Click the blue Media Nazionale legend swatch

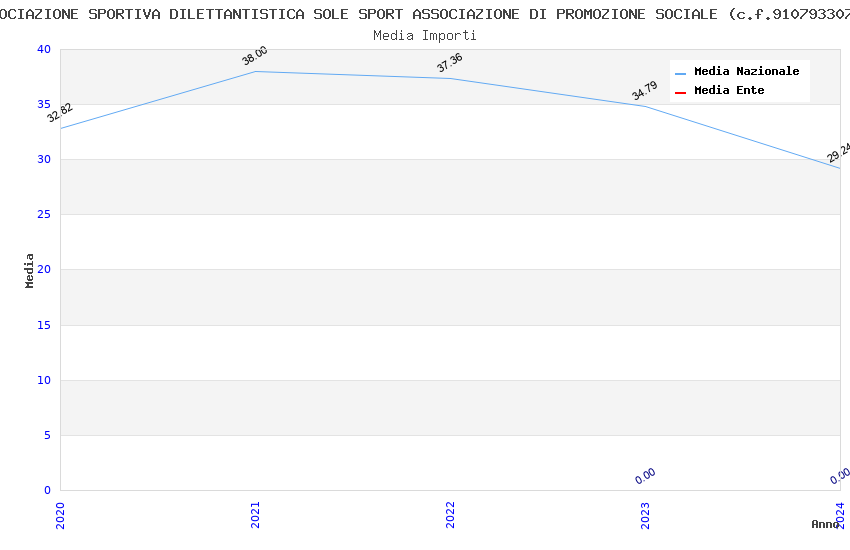pyautogui.click(x=680, y=73)
